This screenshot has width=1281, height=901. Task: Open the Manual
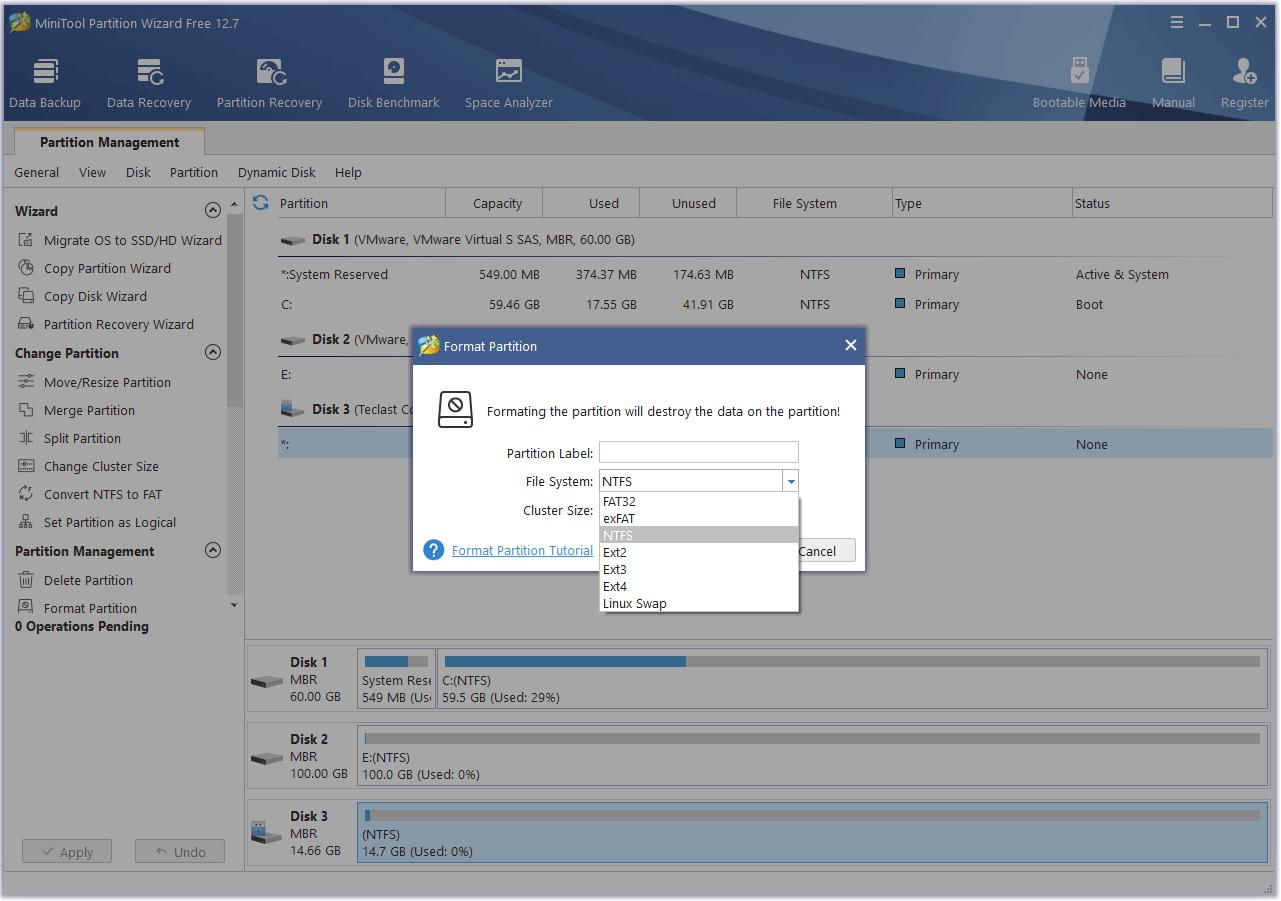pyautogui.click(x=1172, y=80)
